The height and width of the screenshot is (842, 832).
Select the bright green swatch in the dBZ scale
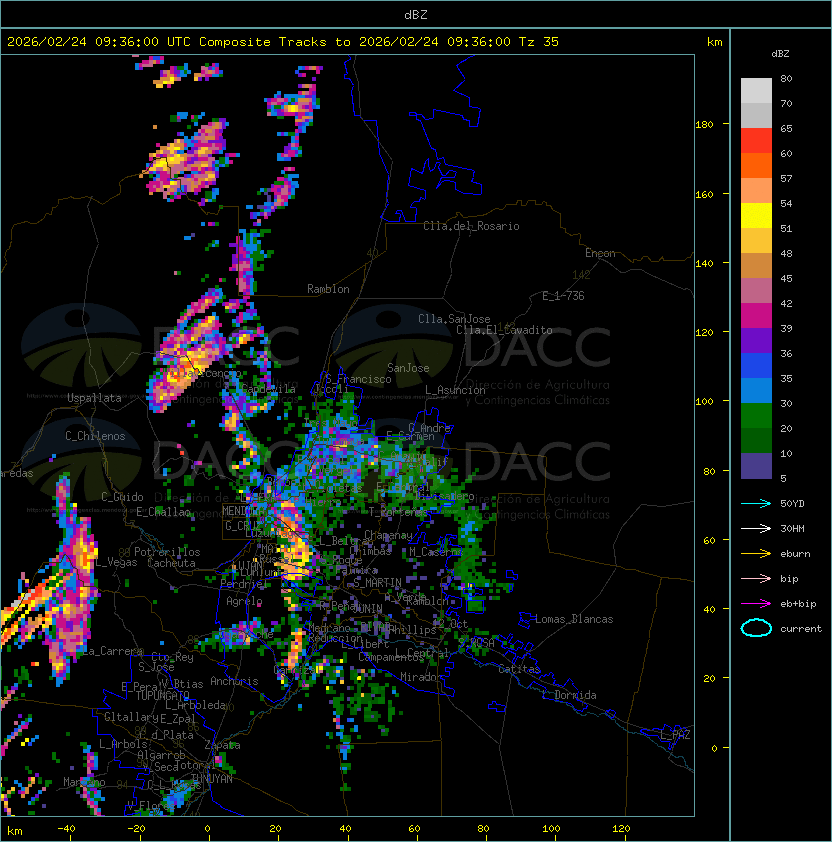pos(756,416)
